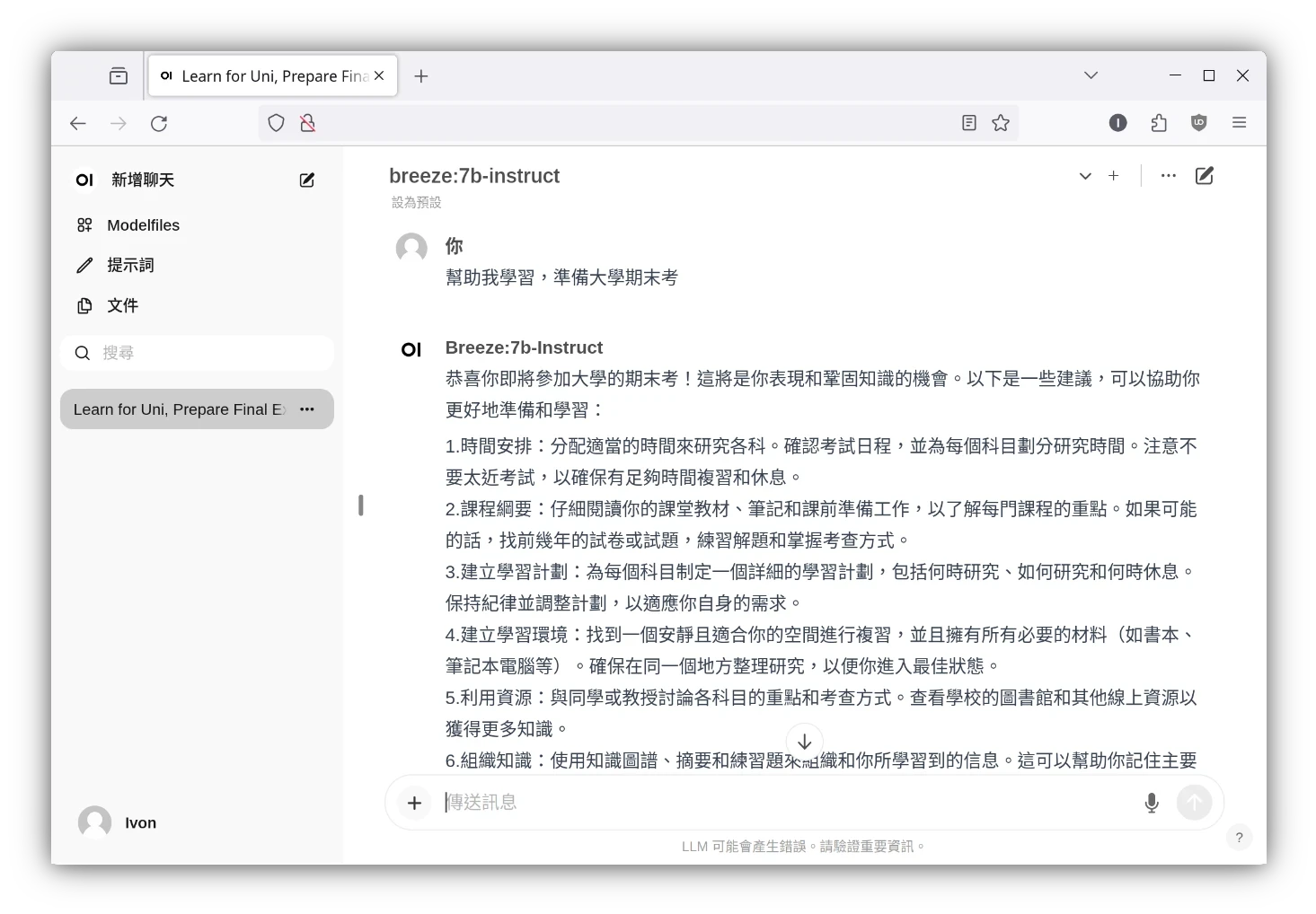This screenshot has height=914, width=1316.
Task: Select the Learn for Uni chat entry
Action: coord(180,409)
